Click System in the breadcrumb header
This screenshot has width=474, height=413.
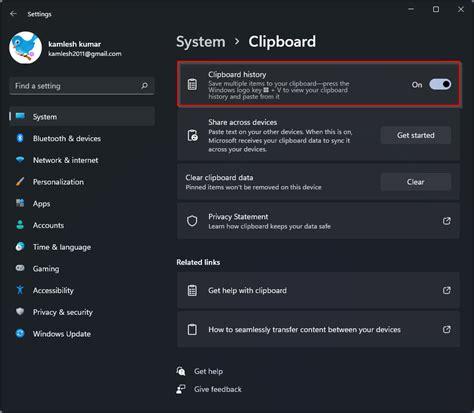pyautogui.click(x=201, y=42)
